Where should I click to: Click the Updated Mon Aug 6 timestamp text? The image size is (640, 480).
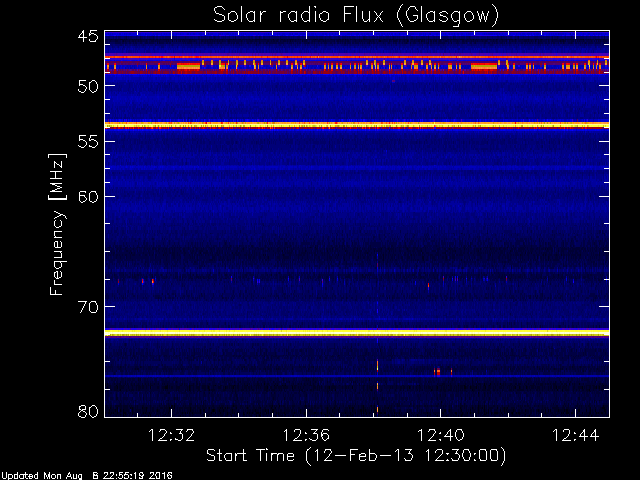tap(87, 476)
